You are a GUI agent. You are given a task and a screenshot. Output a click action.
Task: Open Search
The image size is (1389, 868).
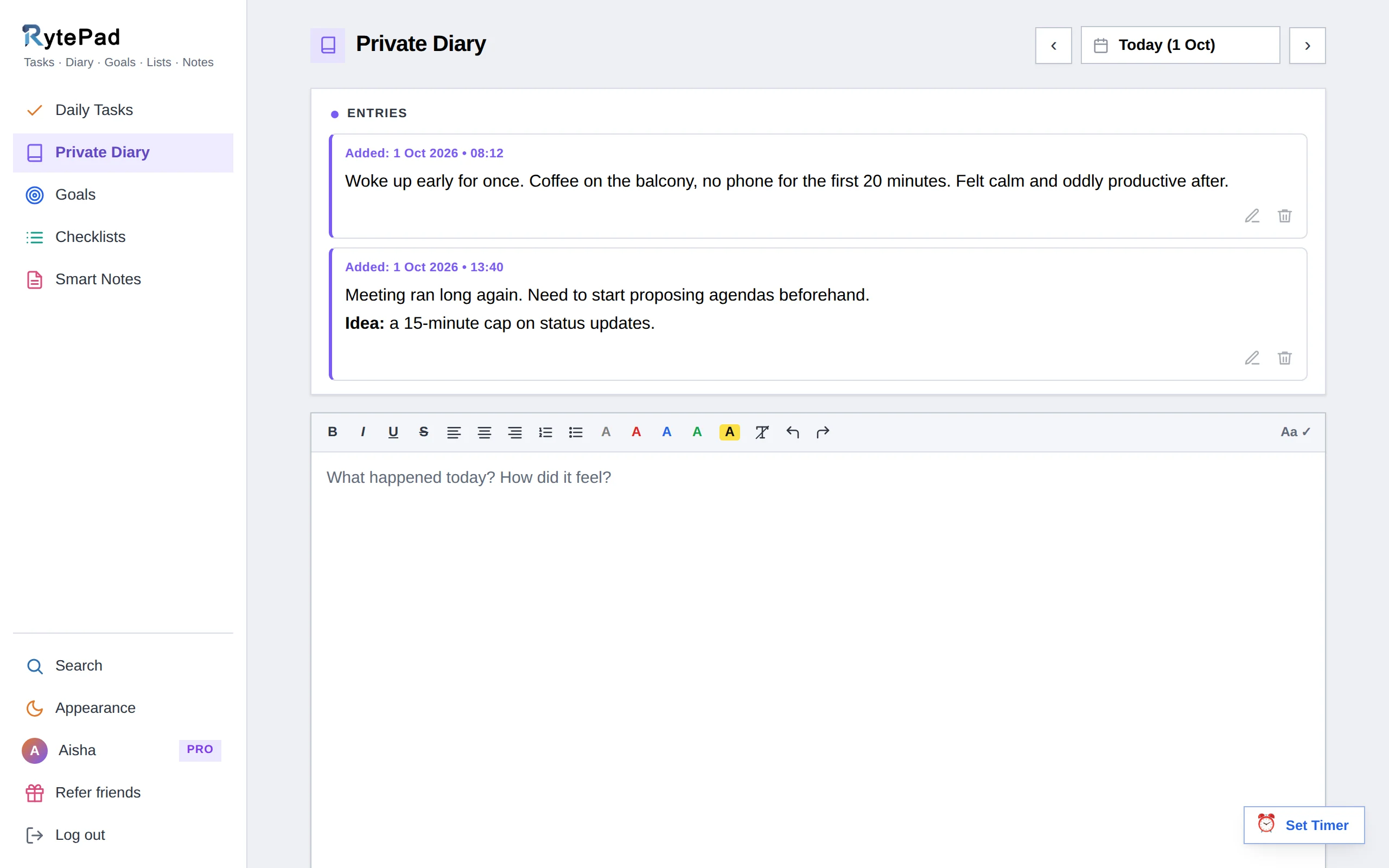point(123,666)
